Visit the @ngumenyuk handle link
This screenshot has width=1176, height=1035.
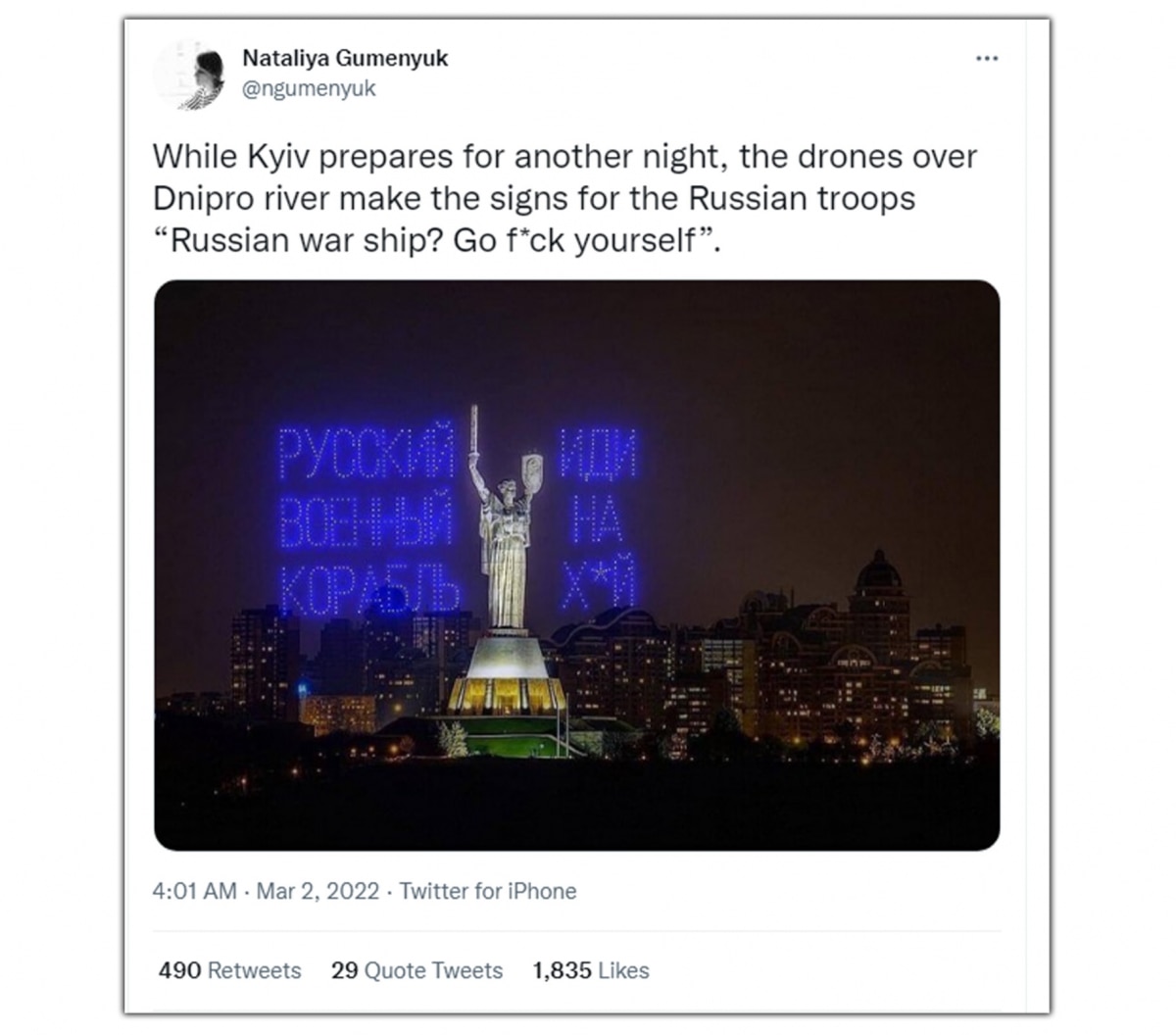[x=309, y=89]
